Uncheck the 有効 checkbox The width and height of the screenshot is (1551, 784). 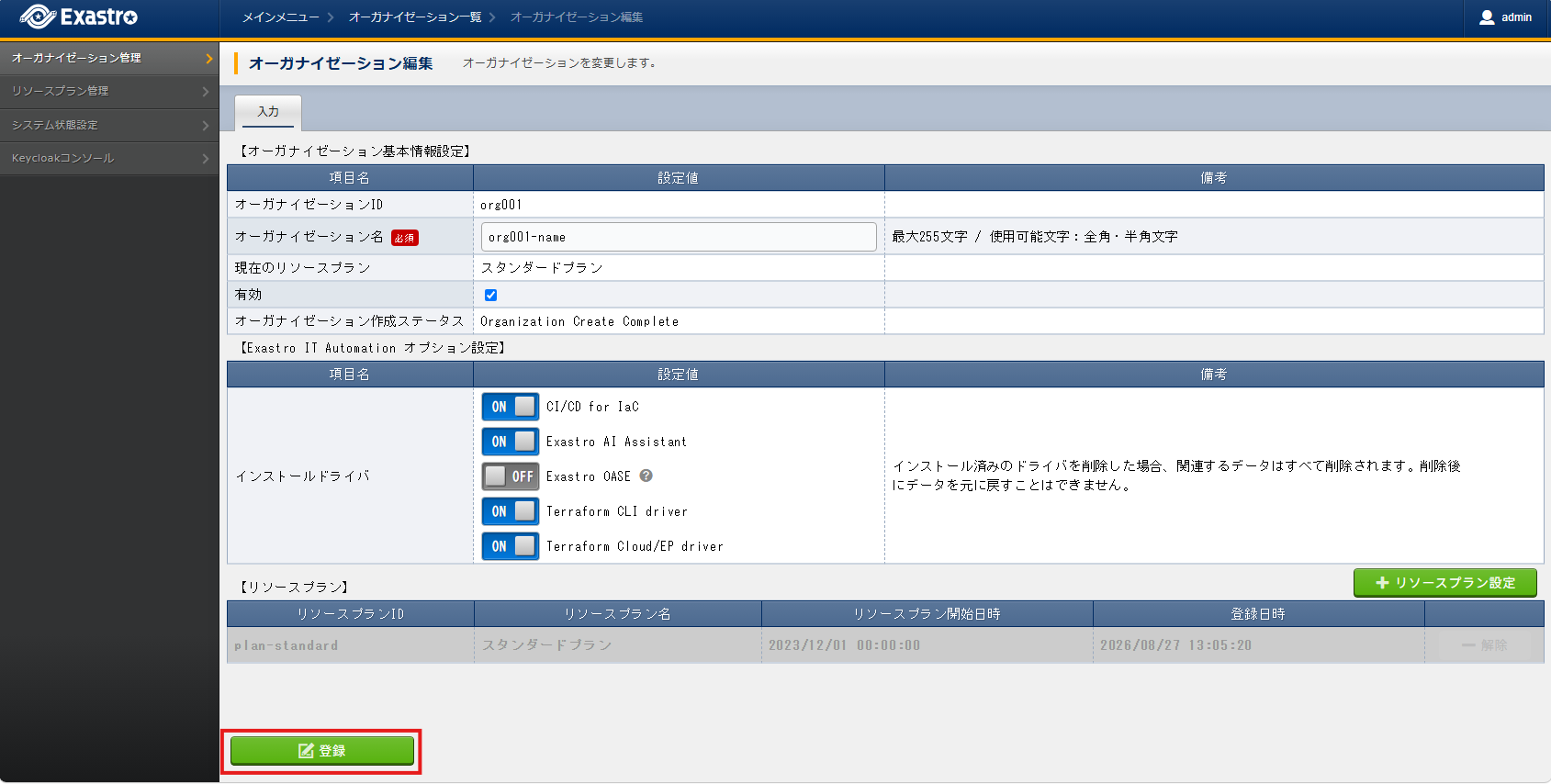click(x=490, y=295)
